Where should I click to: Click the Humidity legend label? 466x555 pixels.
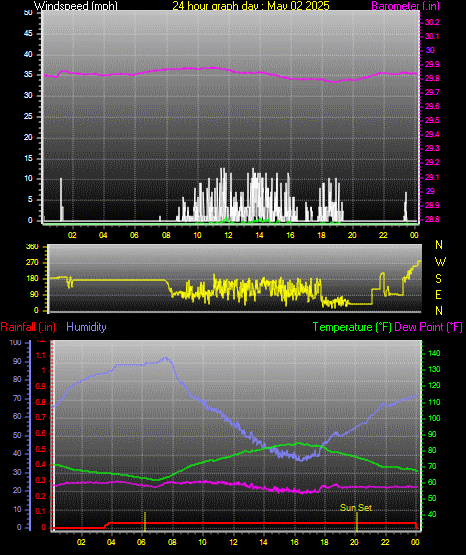click(86, 327)
